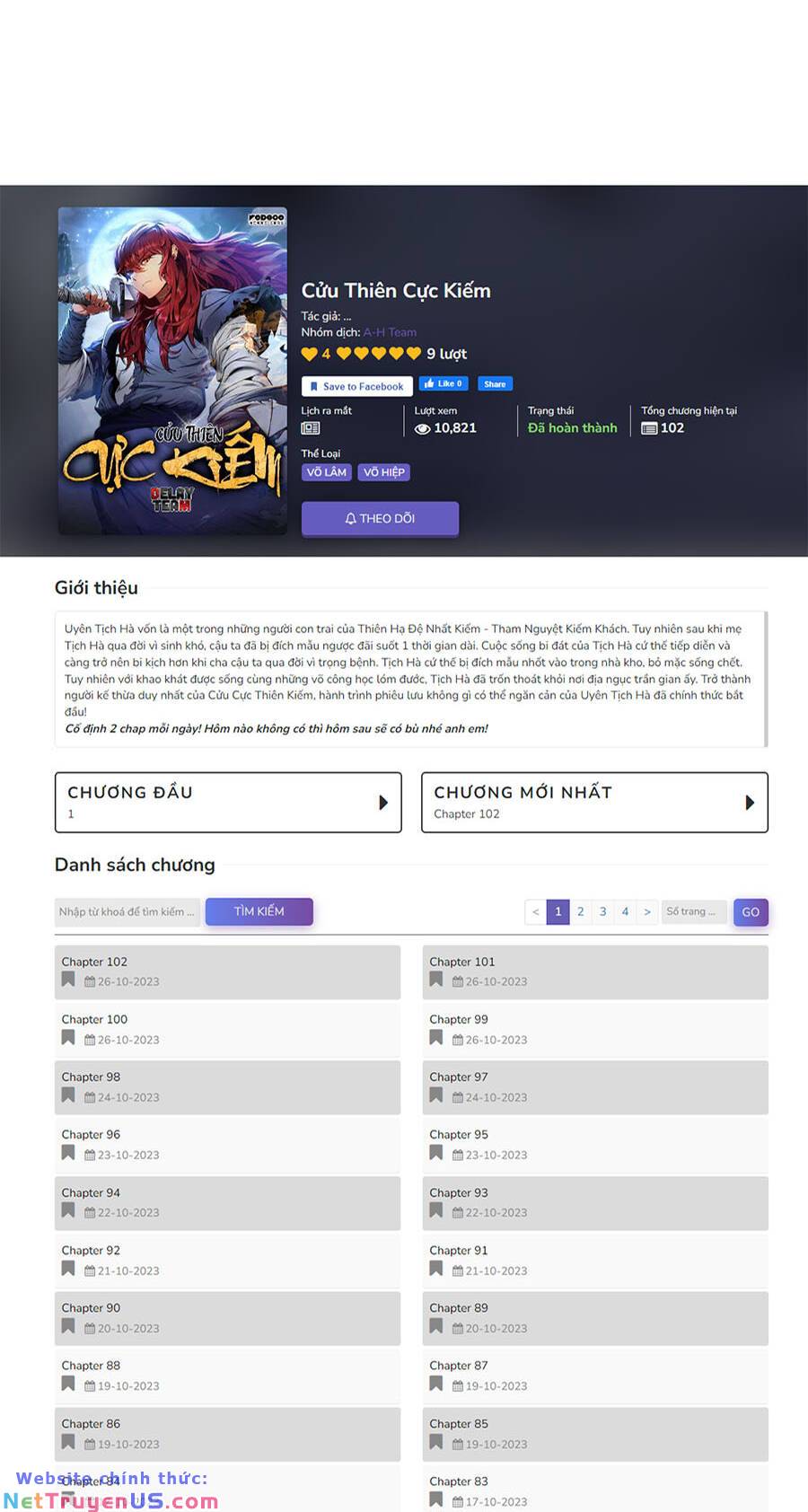Open Chương Mới Nhất via the arrow
Viewport: 808px width, 1512px height.
coord(750,803)
